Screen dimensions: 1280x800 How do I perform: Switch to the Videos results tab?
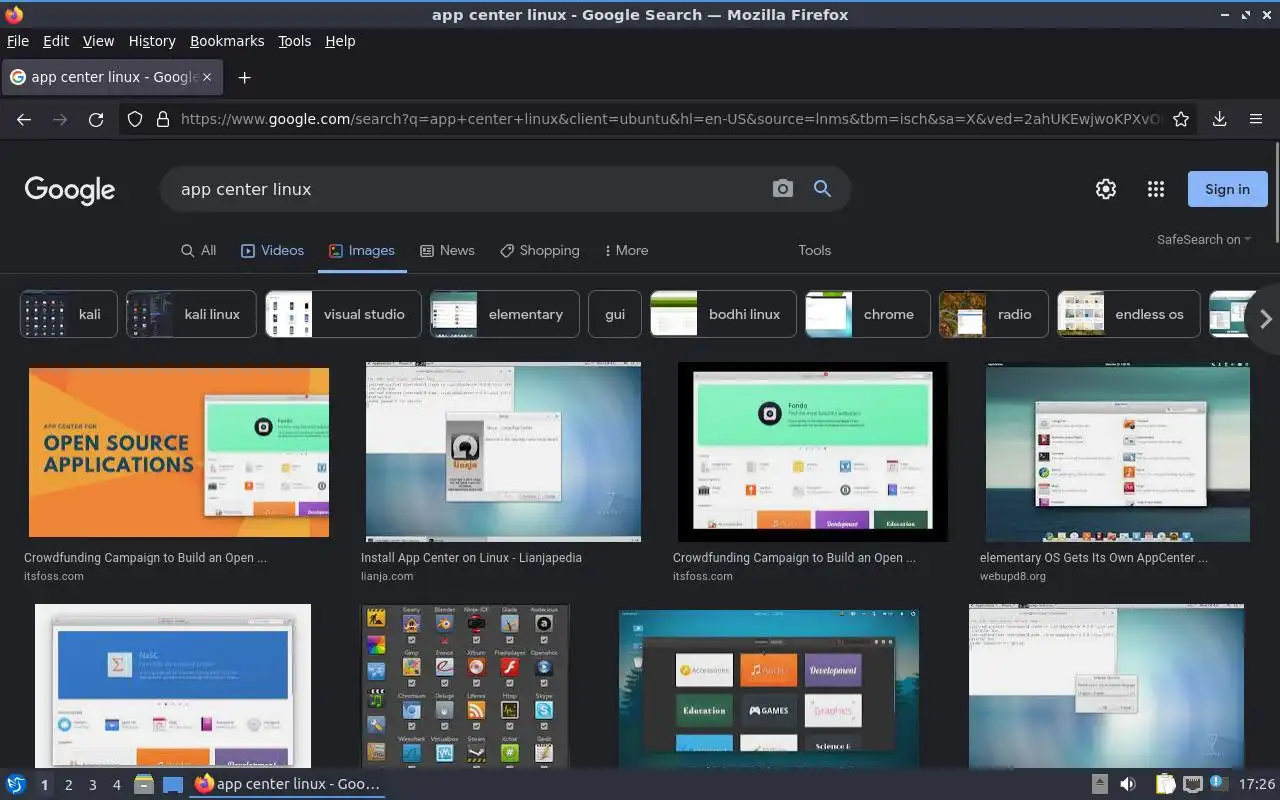[272, 250]
